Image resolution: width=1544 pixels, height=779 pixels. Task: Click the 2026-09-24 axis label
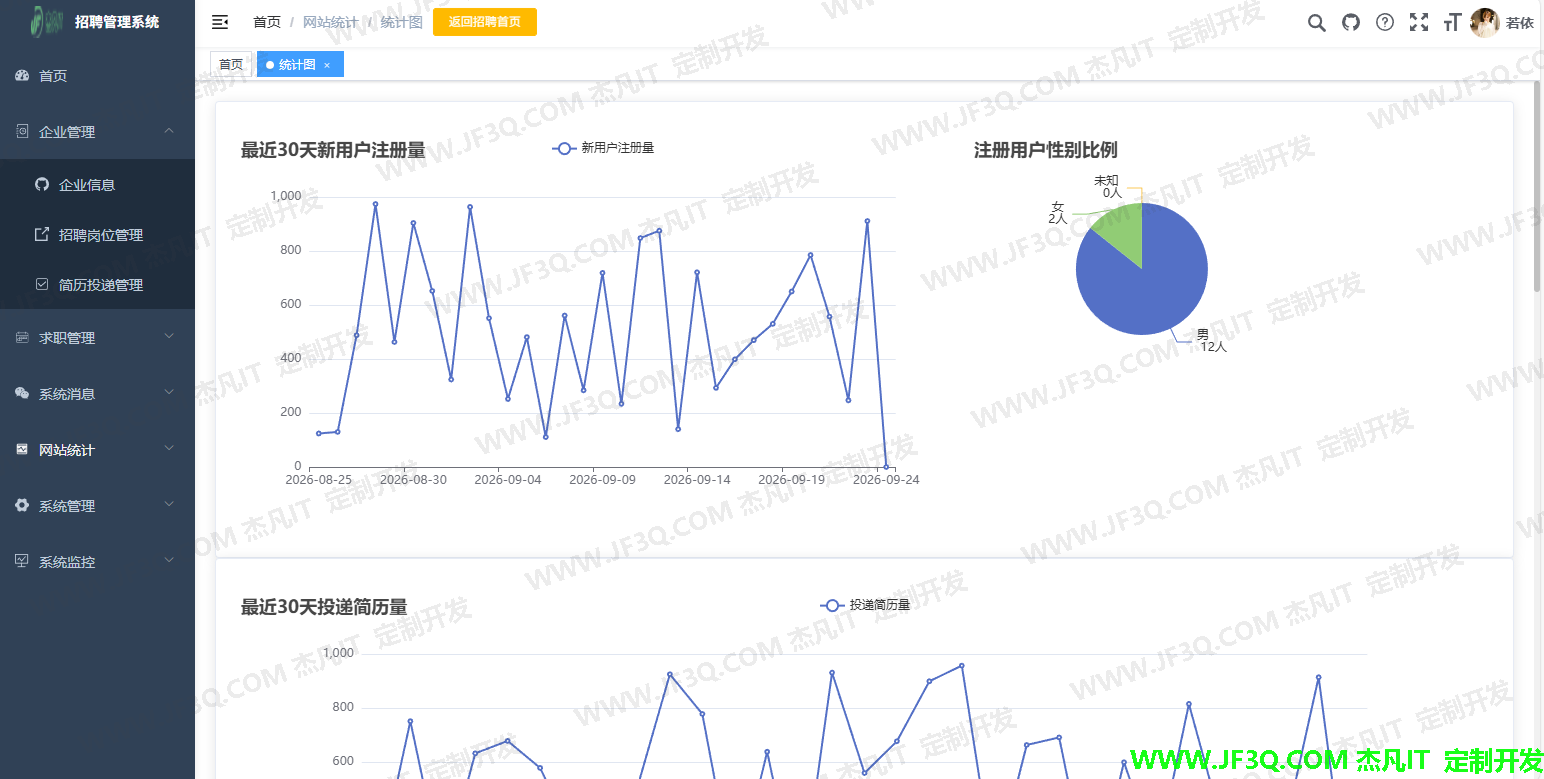tap(886, 480)
